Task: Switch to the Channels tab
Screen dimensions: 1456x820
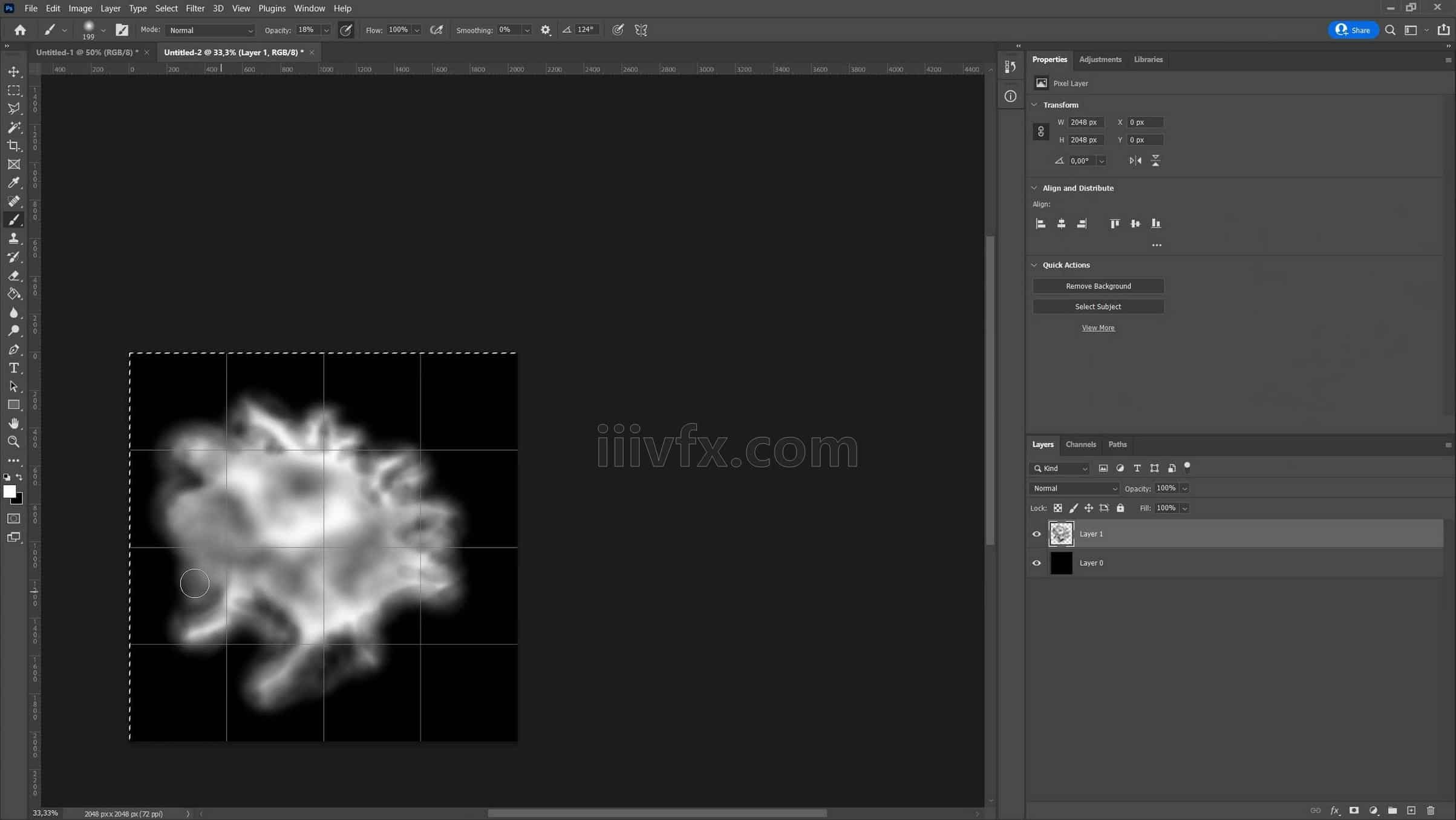Action: [1080, 444]
